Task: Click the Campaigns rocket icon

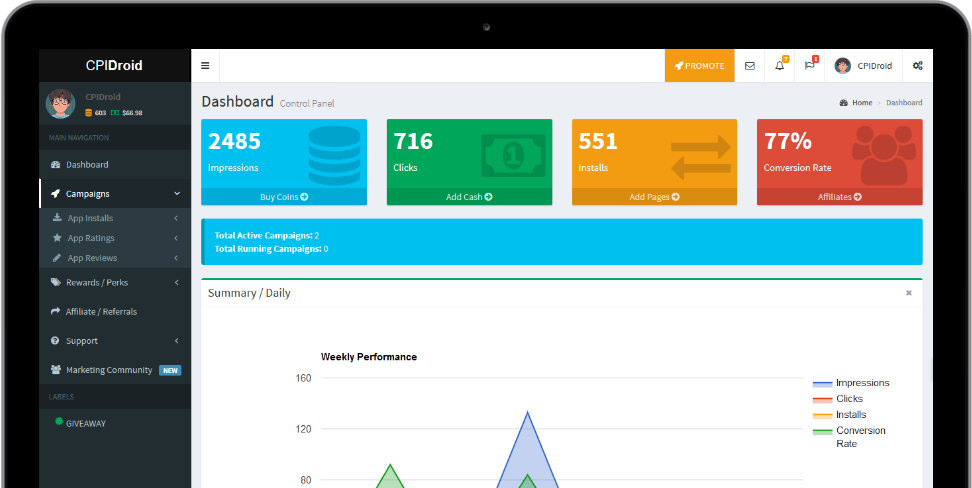Action: point(55,193)
